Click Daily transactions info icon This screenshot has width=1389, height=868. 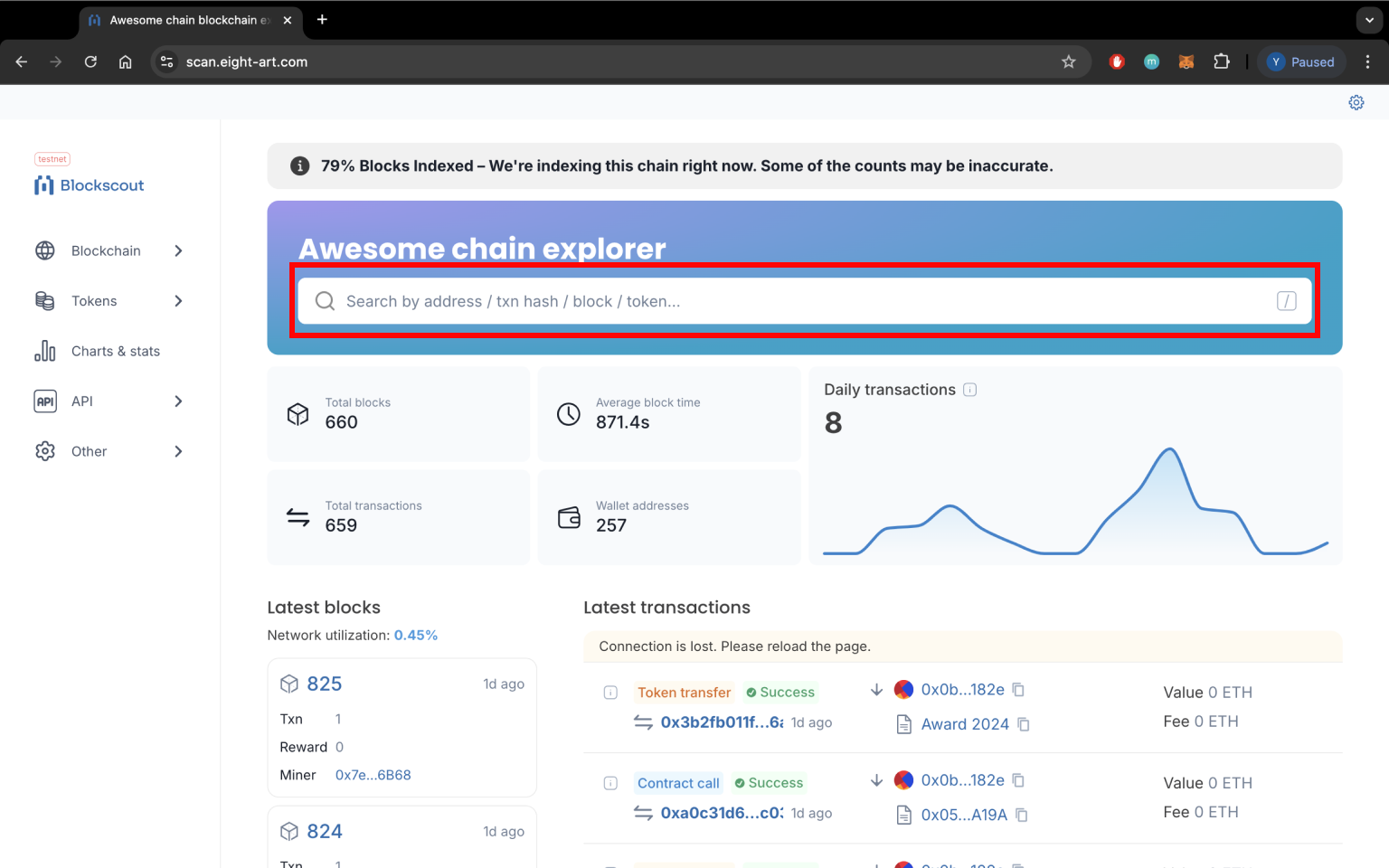[970, 390]
